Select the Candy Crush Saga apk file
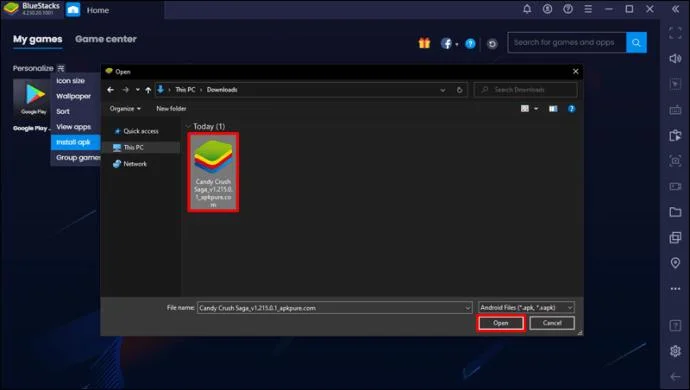690x390 pixels. point(213,172)
